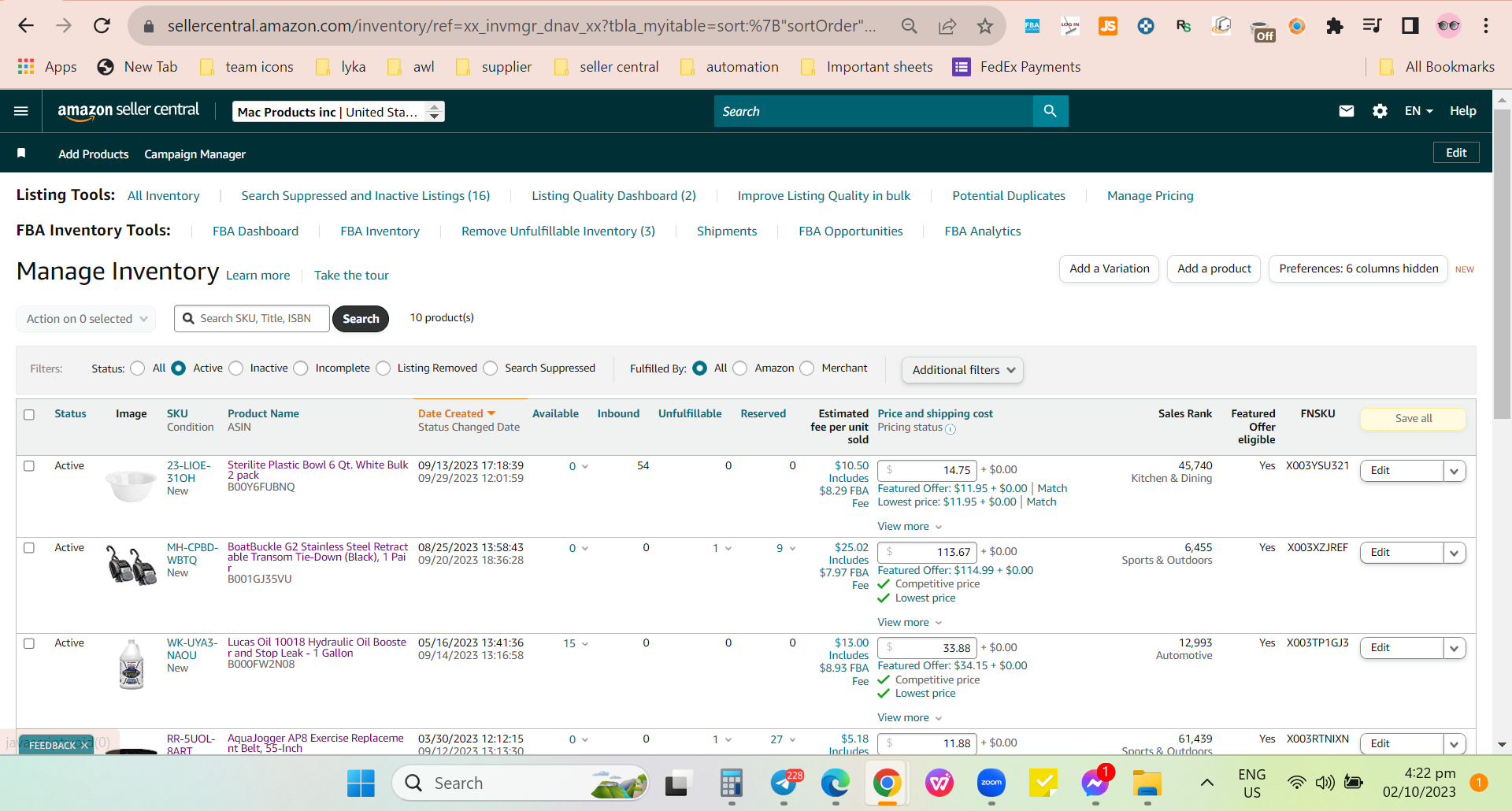1512x811 pixels.
Task: Tick the select-all checkbox in table header
Action: [x=29, y=414]
